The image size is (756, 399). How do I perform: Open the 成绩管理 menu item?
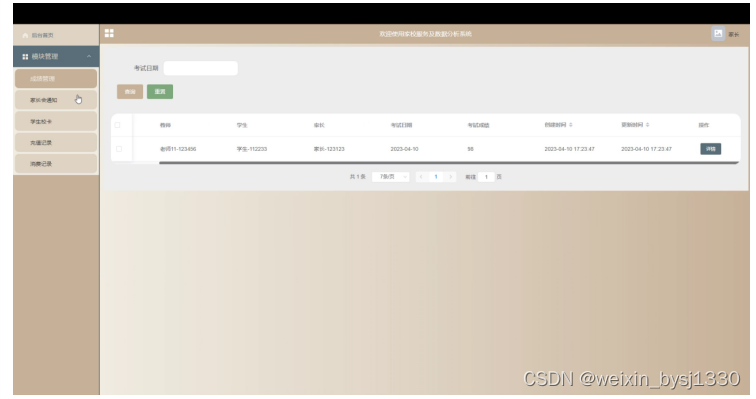56,79
